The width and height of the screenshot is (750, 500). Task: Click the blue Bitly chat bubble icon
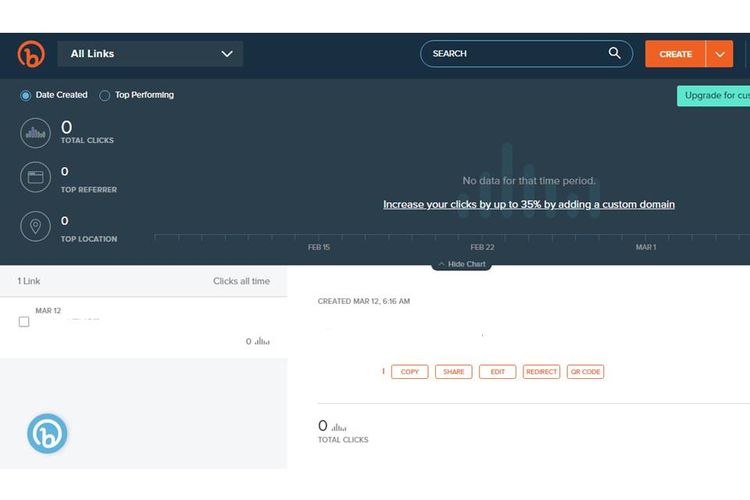[x=47, y=434]
